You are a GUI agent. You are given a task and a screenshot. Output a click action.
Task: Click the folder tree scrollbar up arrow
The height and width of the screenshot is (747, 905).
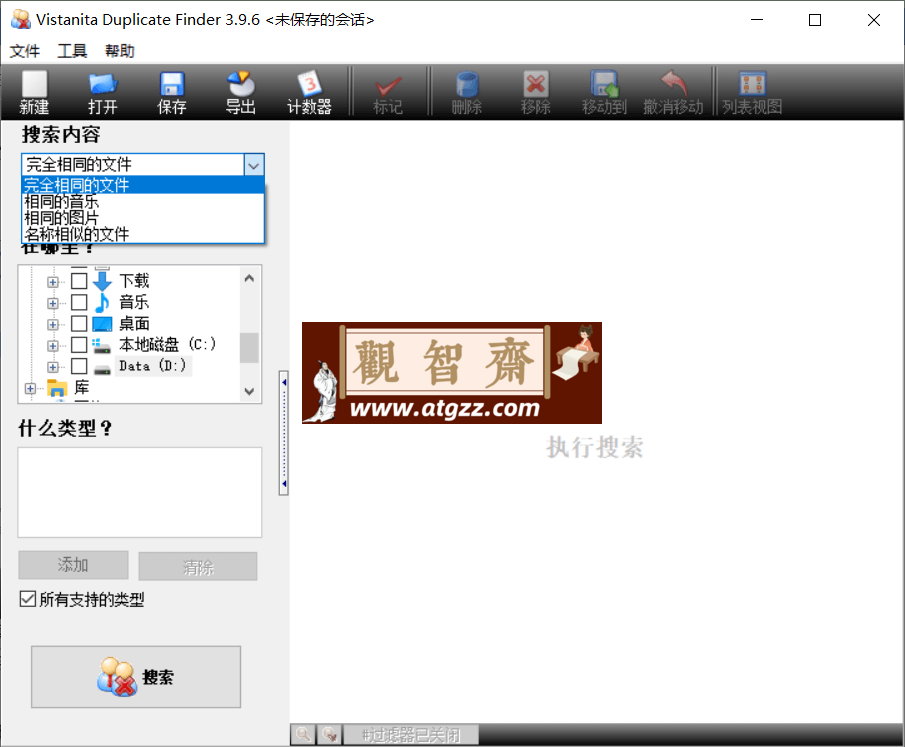pyautogui.click(x=249, y=278)
